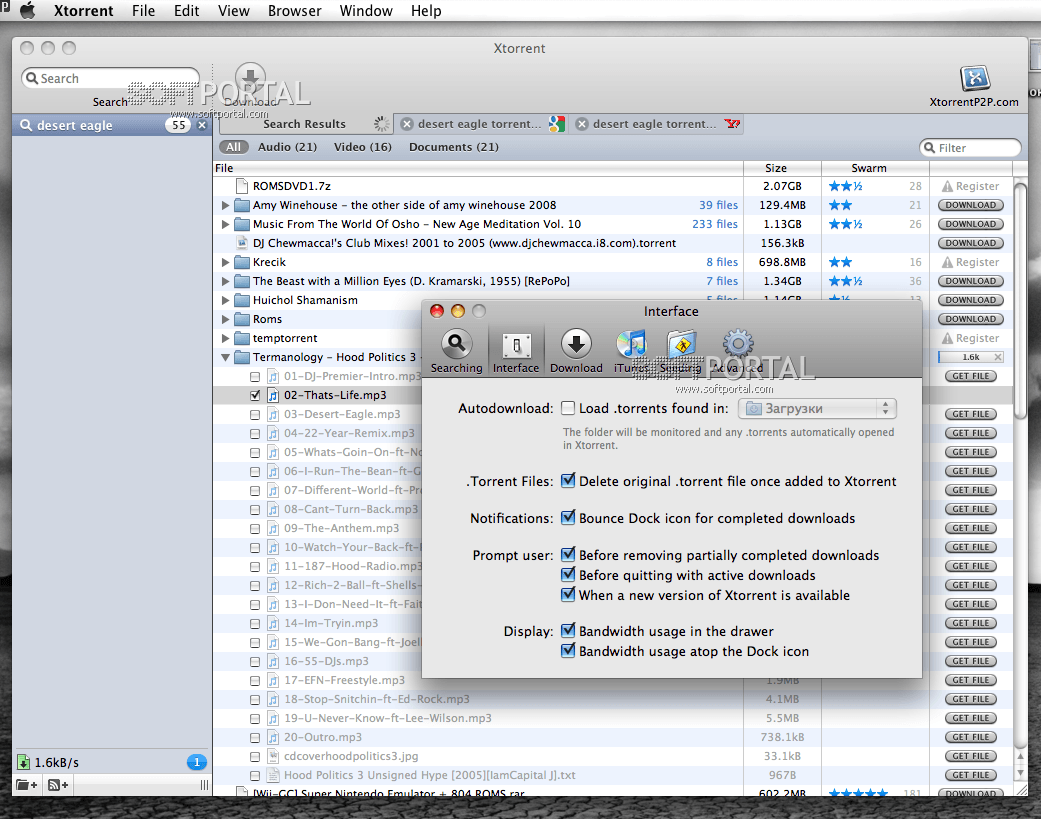Click Register for ROMSDVD1.7z
The image size is (1041, 819).
click(x=970, y=186)
